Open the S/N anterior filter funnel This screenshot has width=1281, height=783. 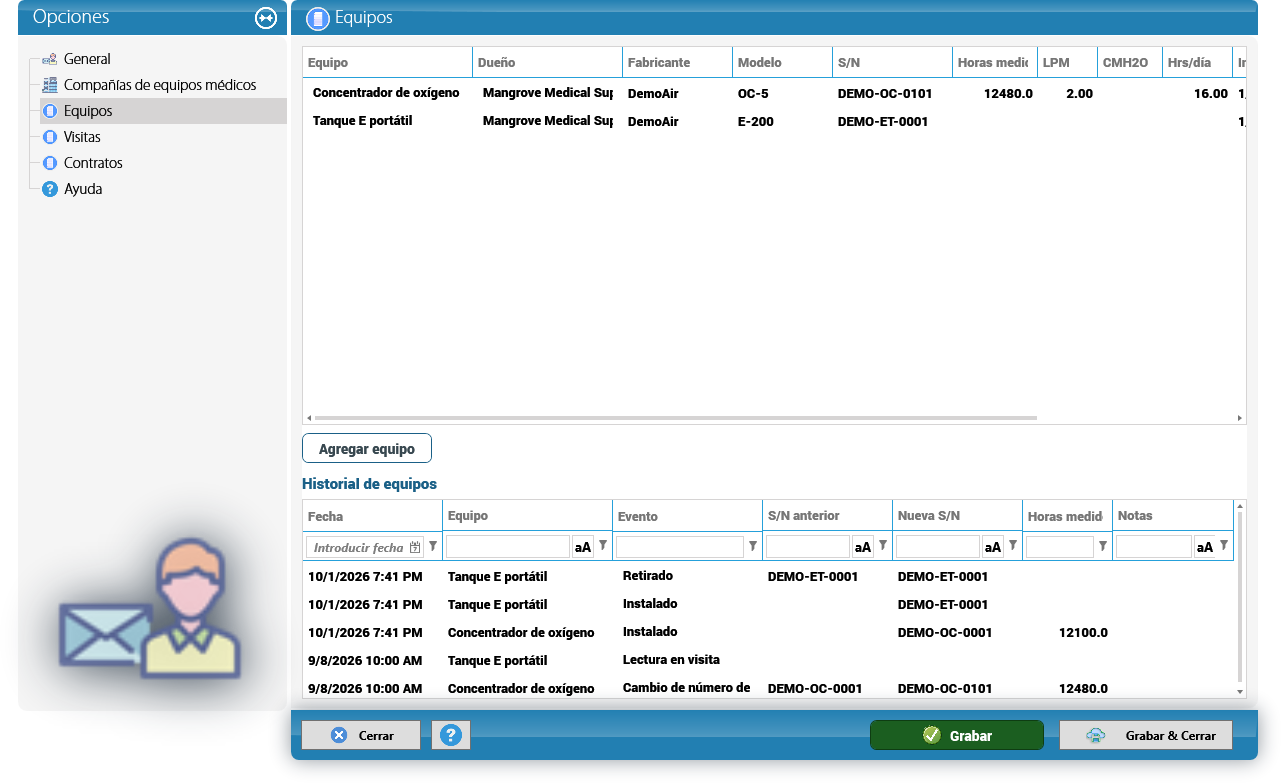point(883,546)
